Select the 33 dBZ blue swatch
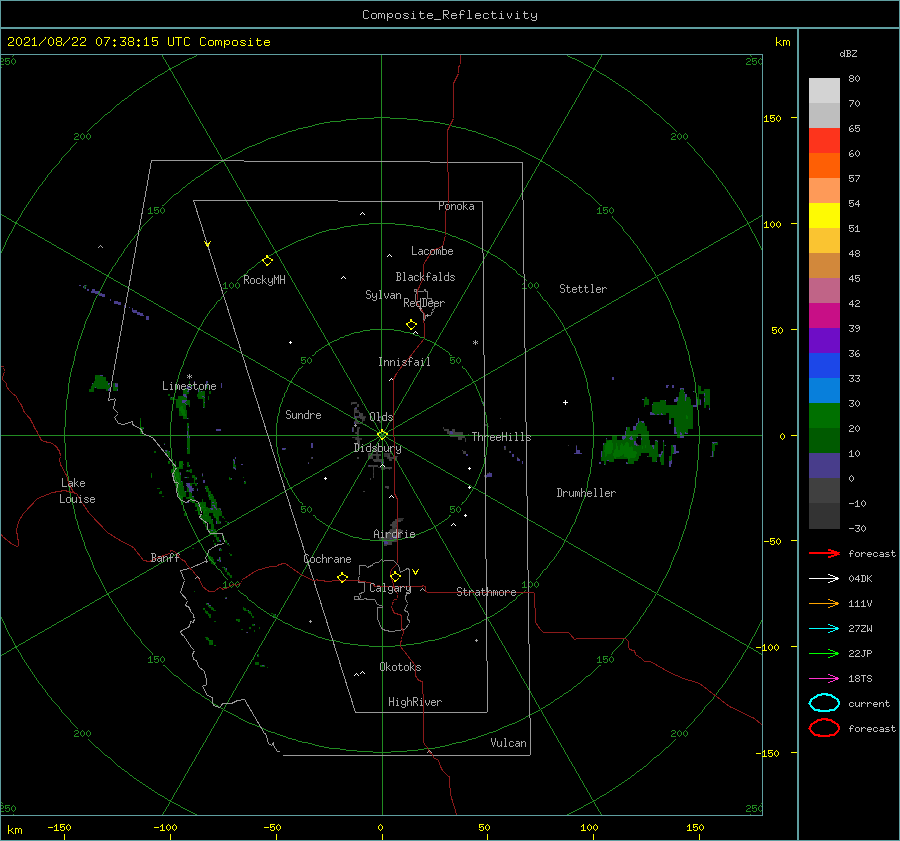Viewport: 900px width, 841px height. [x=824, y=390]
